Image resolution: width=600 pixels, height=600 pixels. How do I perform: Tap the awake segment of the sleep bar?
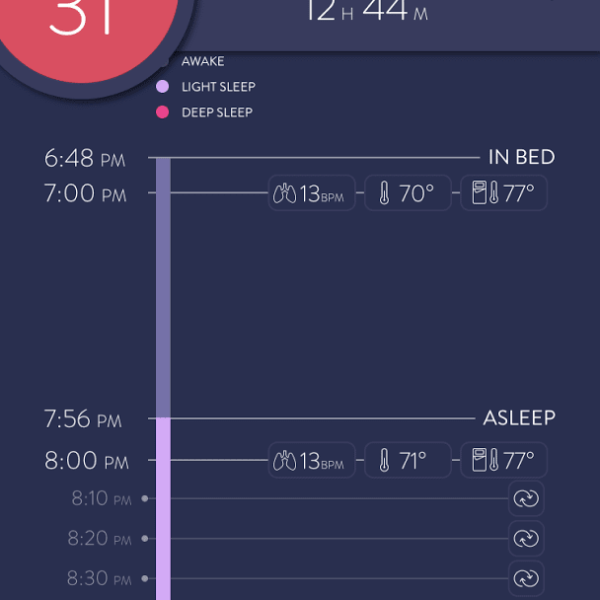click(x=163, y=287)
